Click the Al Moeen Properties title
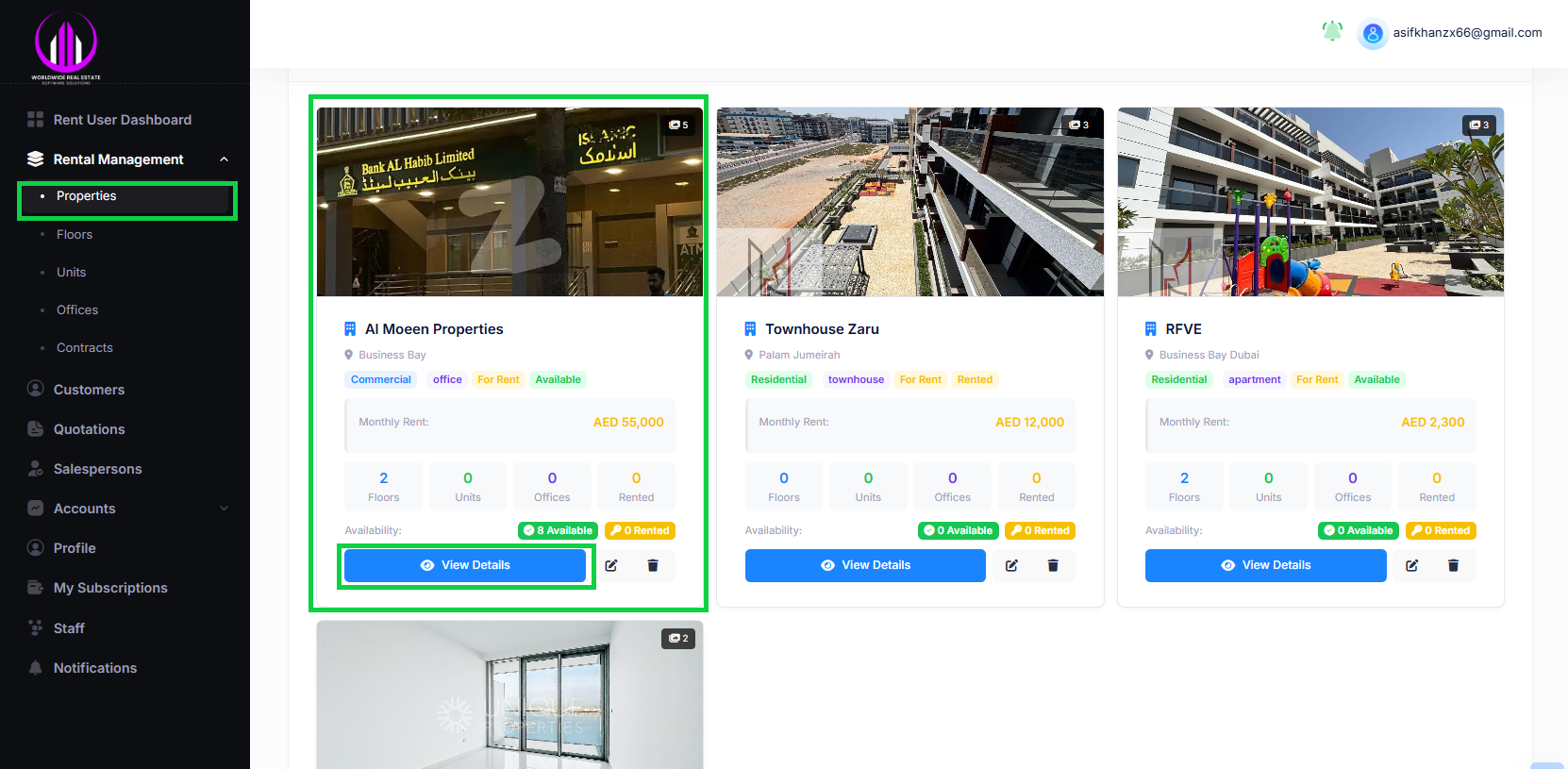This screenshot has height=769, width=1568. [434, 329]
